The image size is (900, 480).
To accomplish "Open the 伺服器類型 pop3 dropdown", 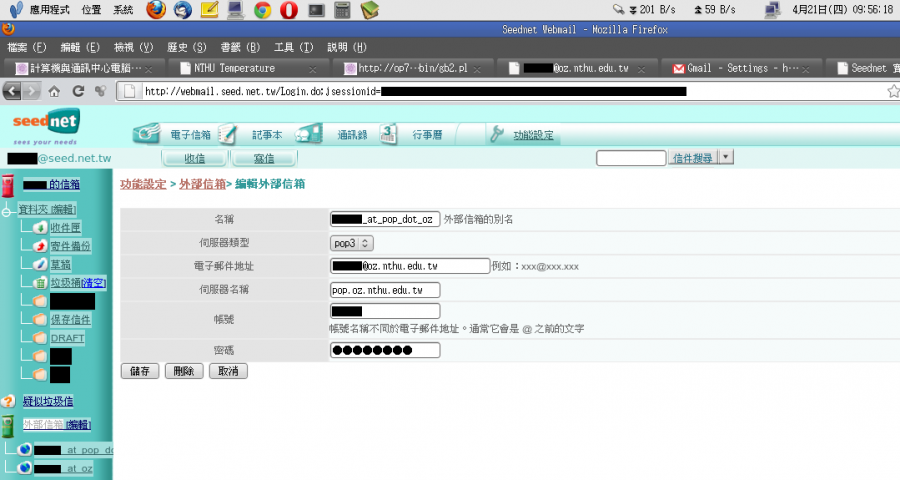I will [351, 243].
